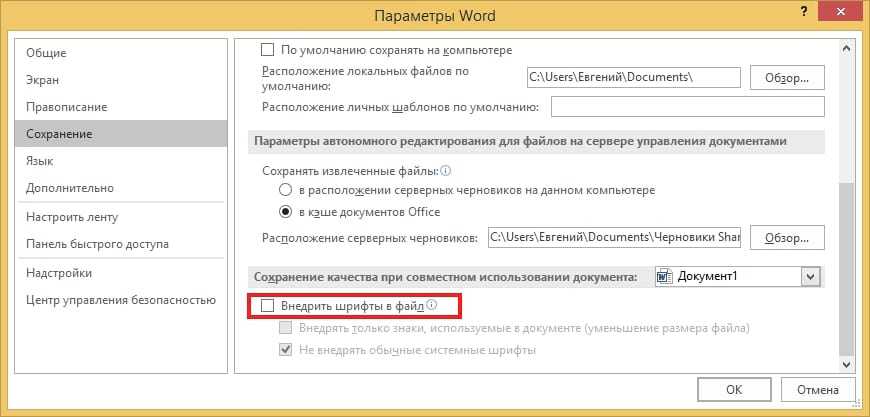This screenshot has width=870, height=417.
Task: Choose 'в кэше документов Office' radio button
Action: point(286,212)
